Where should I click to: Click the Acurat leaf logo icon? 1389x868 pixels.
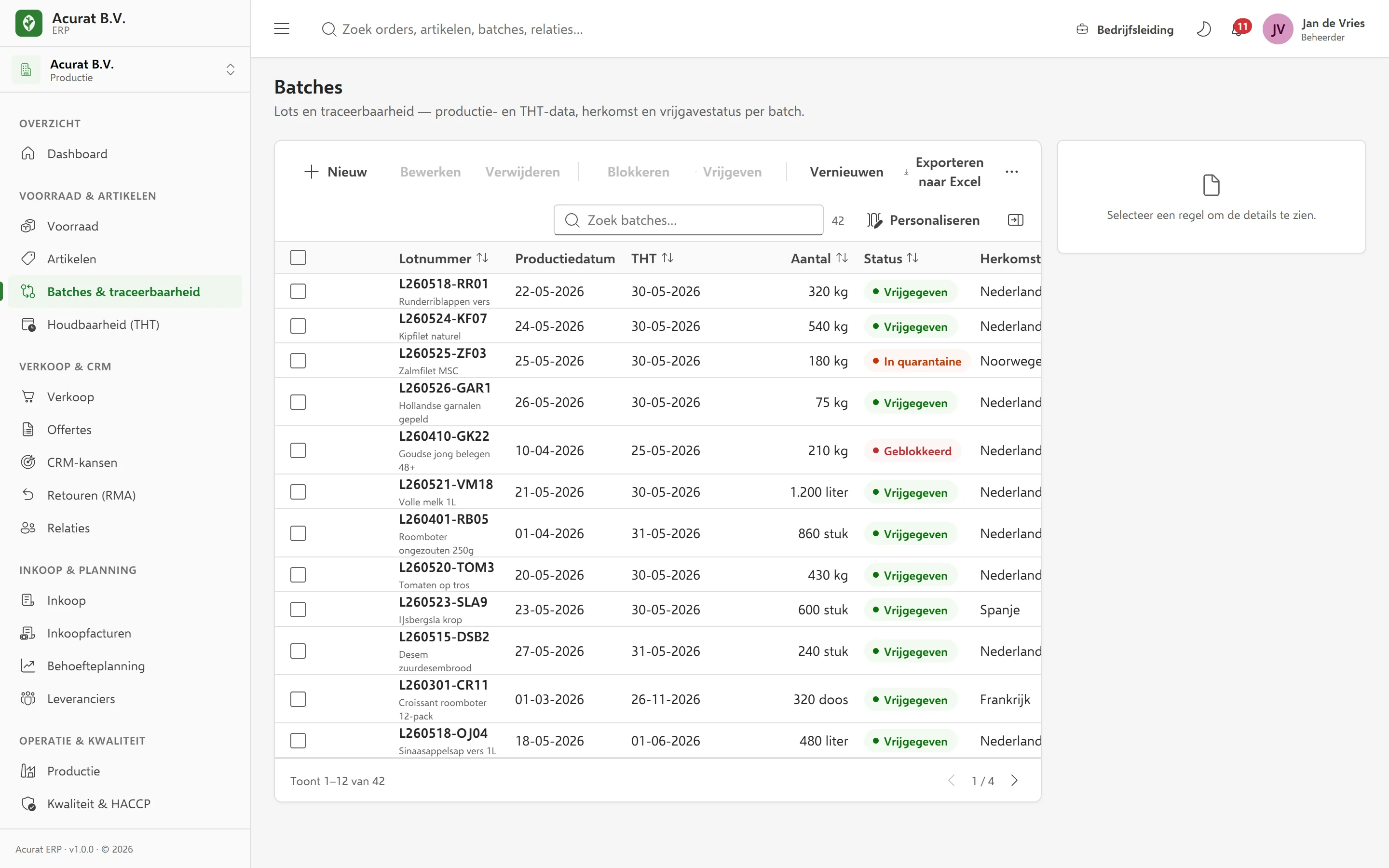pyautogui.click(x=29, y=23)
